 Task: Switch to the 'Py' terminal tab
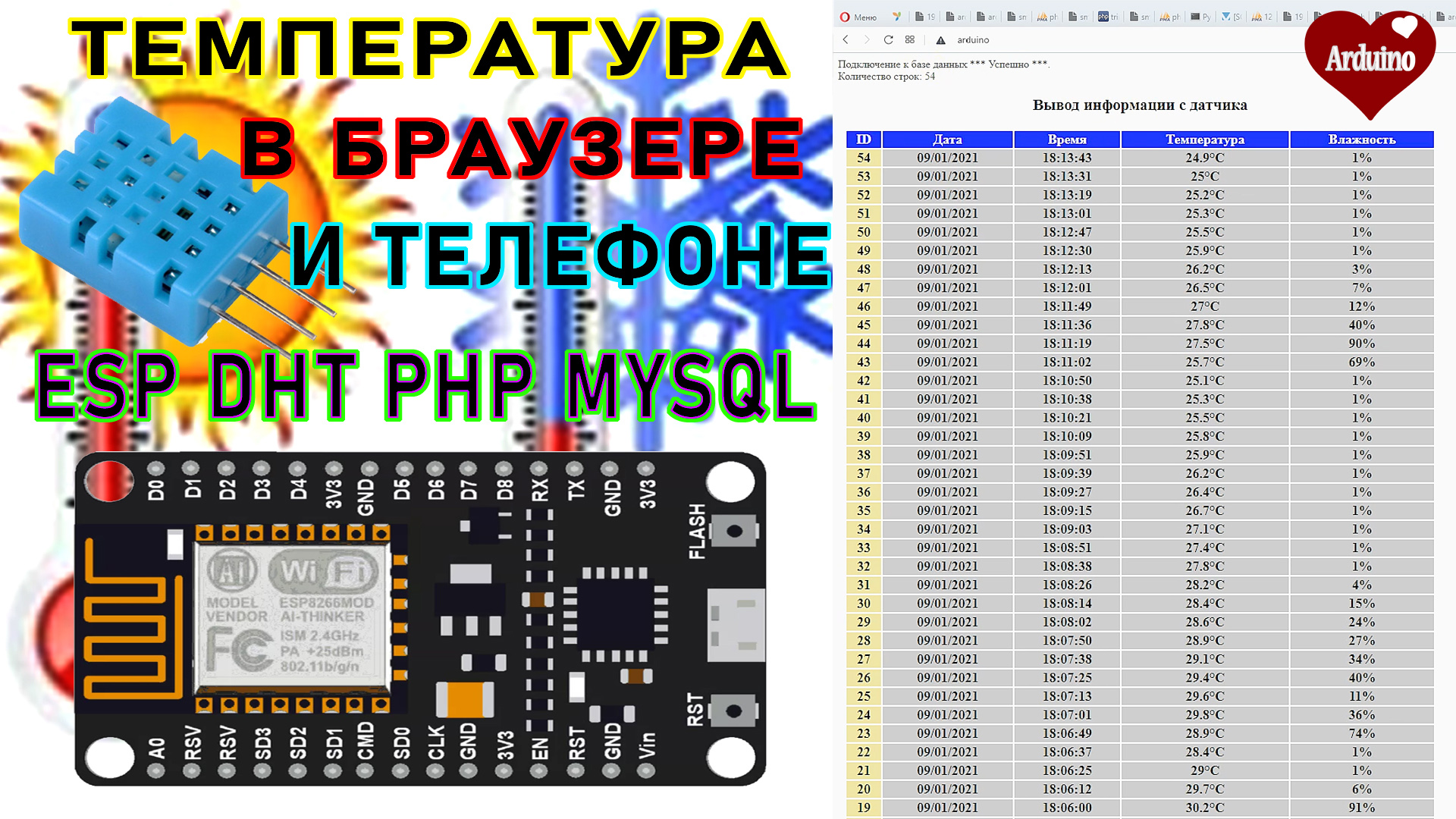[x=1200, y=17]
